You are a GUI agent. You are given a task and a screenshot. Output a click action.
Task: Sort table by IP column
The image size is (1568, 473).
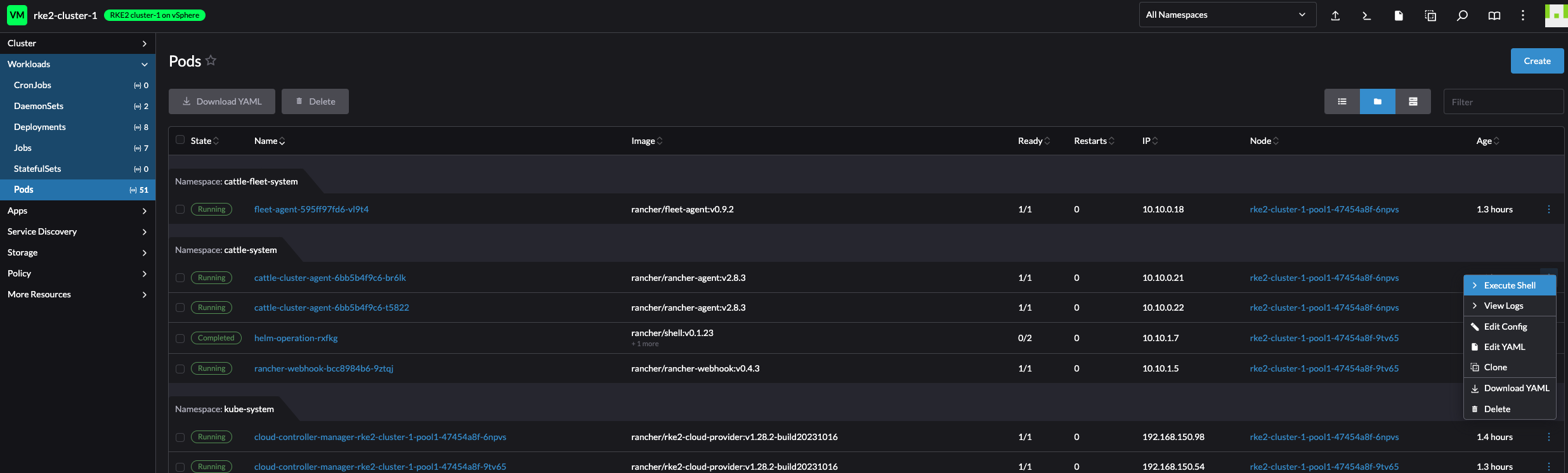(x=1150, y=141)
